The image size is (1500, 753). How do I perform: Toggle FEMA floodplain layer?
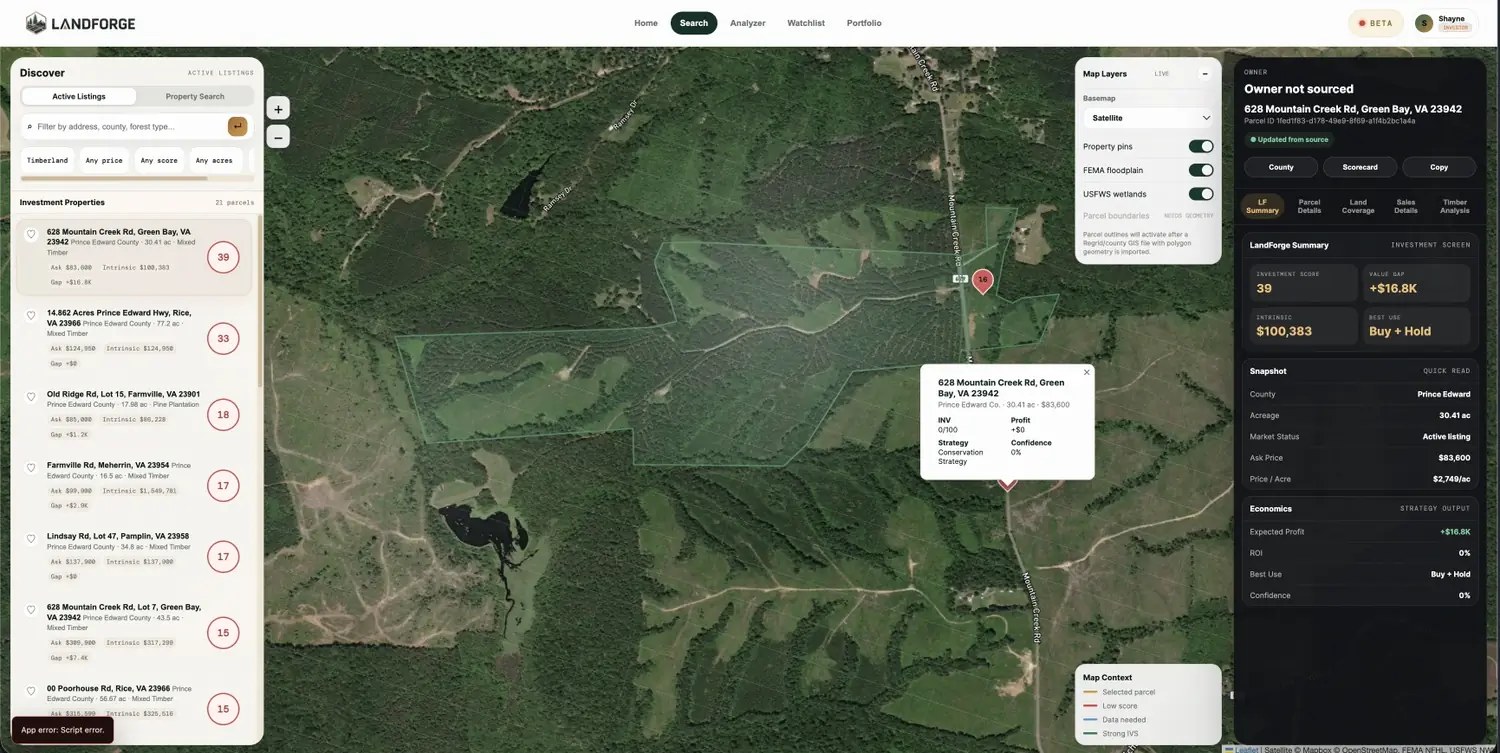click(x=1201, y=170)
